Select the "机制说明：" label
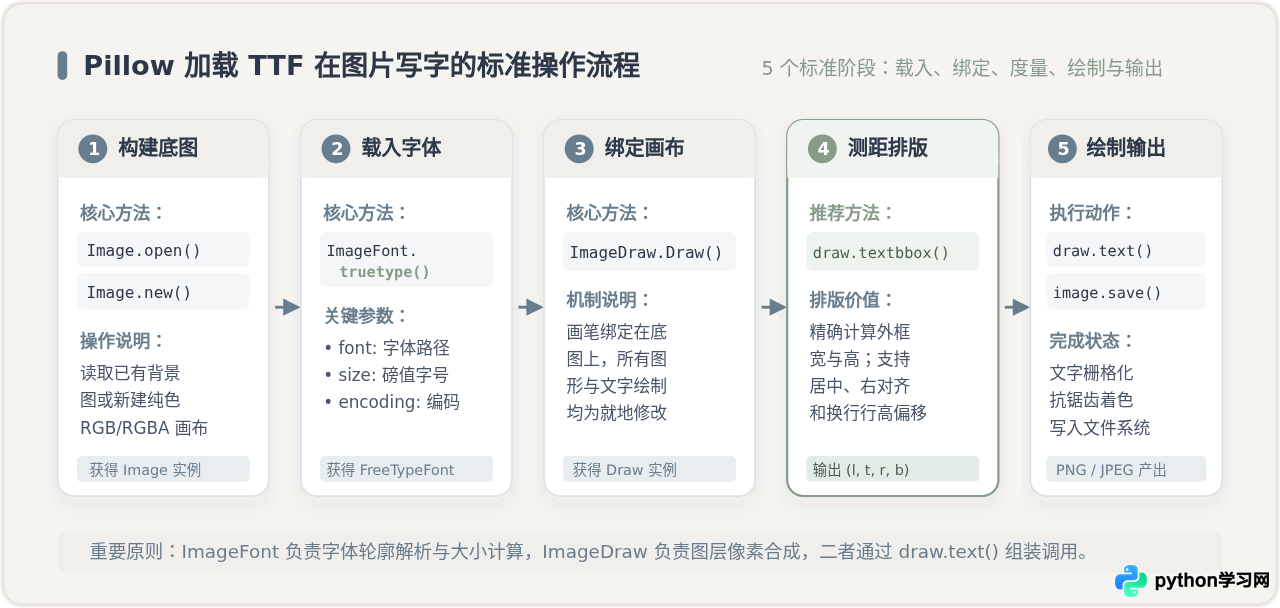 (x=609, y=299)
